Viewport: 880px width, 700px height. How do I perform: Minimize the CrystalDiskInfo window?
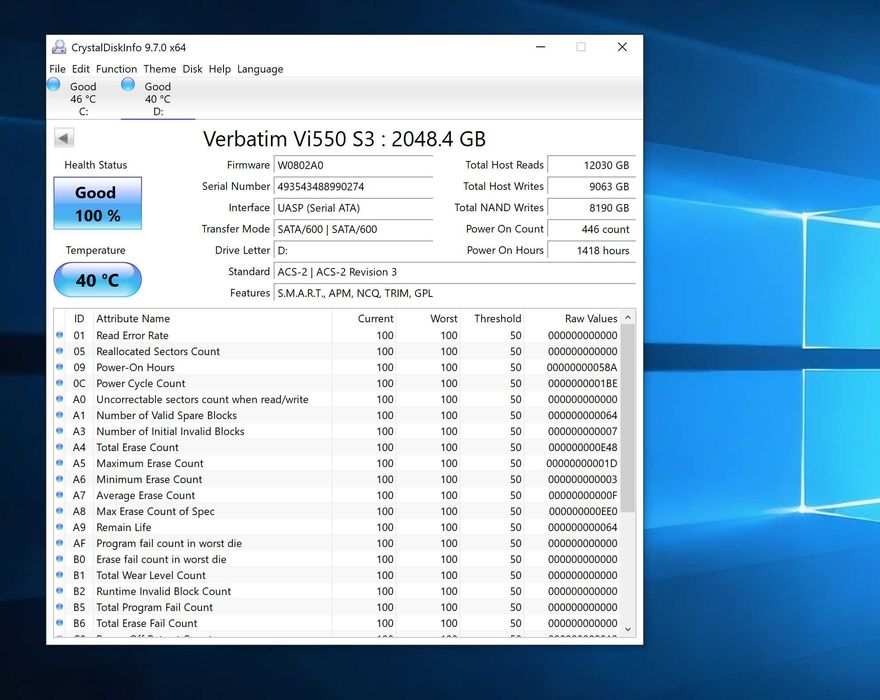click(x=540, y=47)
